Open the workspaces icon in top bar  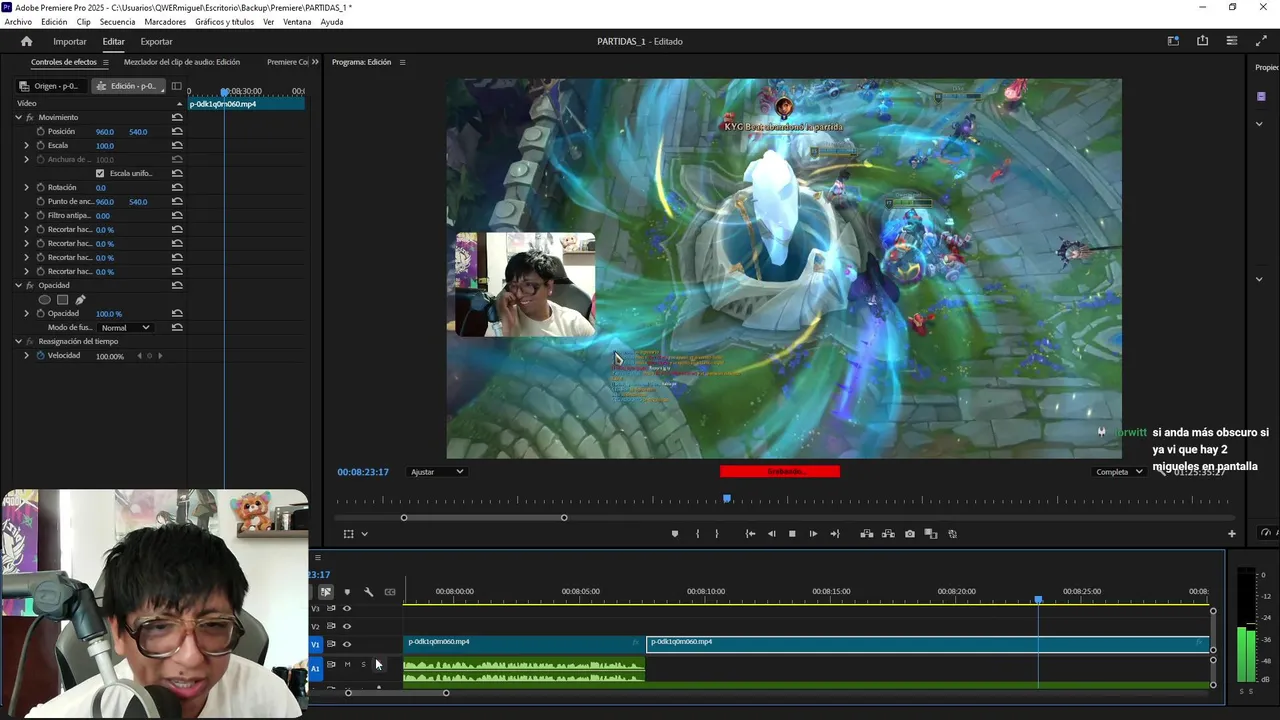(1173, 41)
